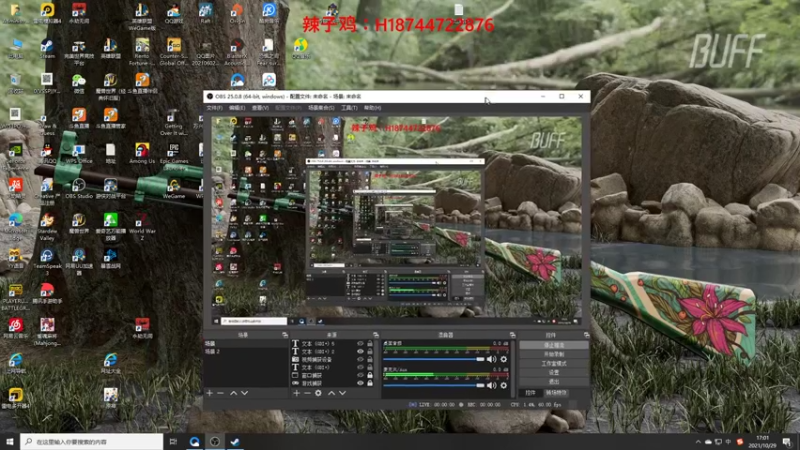This screenshot has width=800, height=450.
Task: Toggle the lock on 文本 (GDI+) 5 source
Action: point(370,343)
